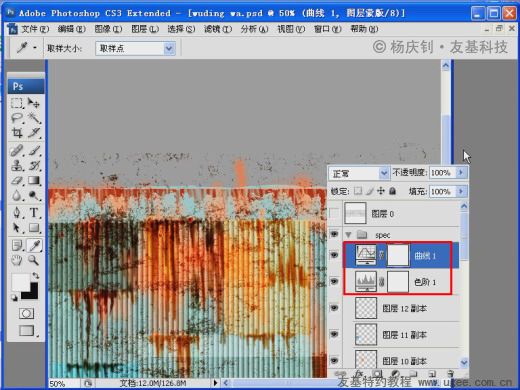Select the Zoom magnifier tool
The width and height of the screenshot is (520, 390).
tap(34, 260)
